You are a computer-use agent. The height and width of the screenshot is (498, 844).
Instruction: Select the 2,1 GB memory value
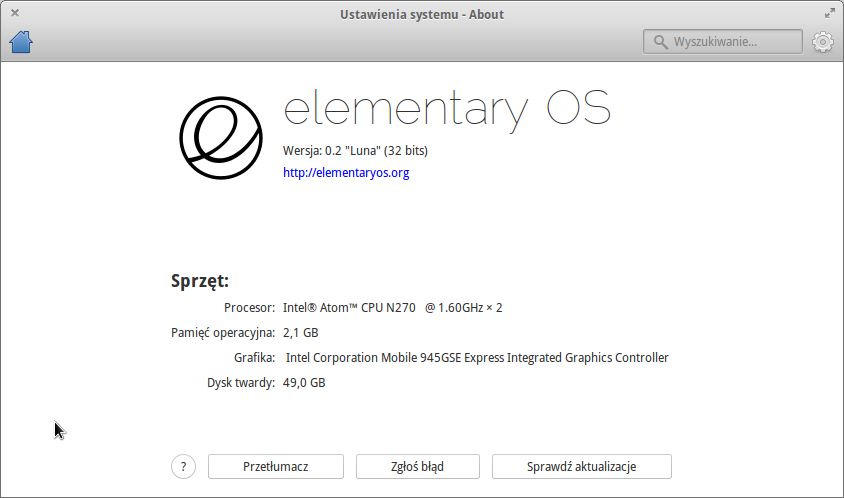click(300, 333)
